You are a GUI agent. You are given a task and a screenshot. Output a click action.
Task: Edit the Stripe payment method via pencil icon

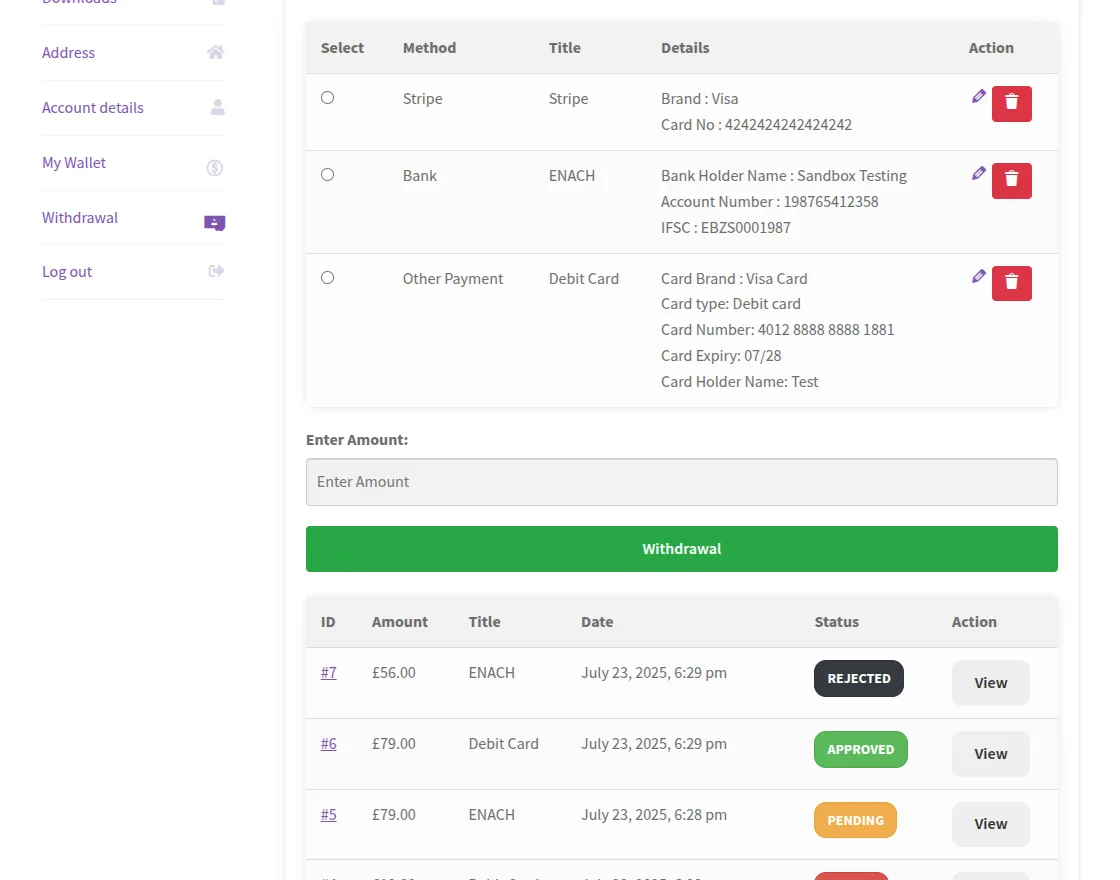pos(978,96)
